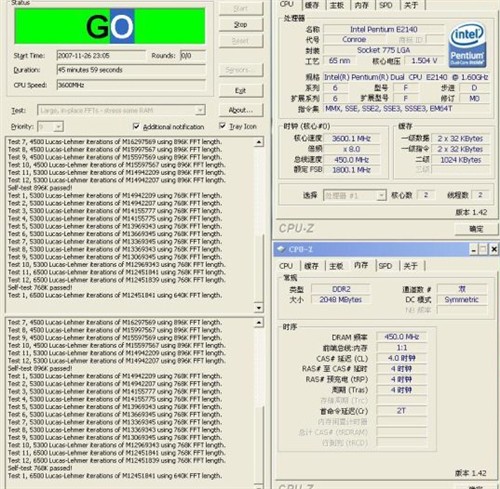This screenshot has width=500, height=489.
Task: Click the DC mode value Symmetric
Action: point(462,300)
